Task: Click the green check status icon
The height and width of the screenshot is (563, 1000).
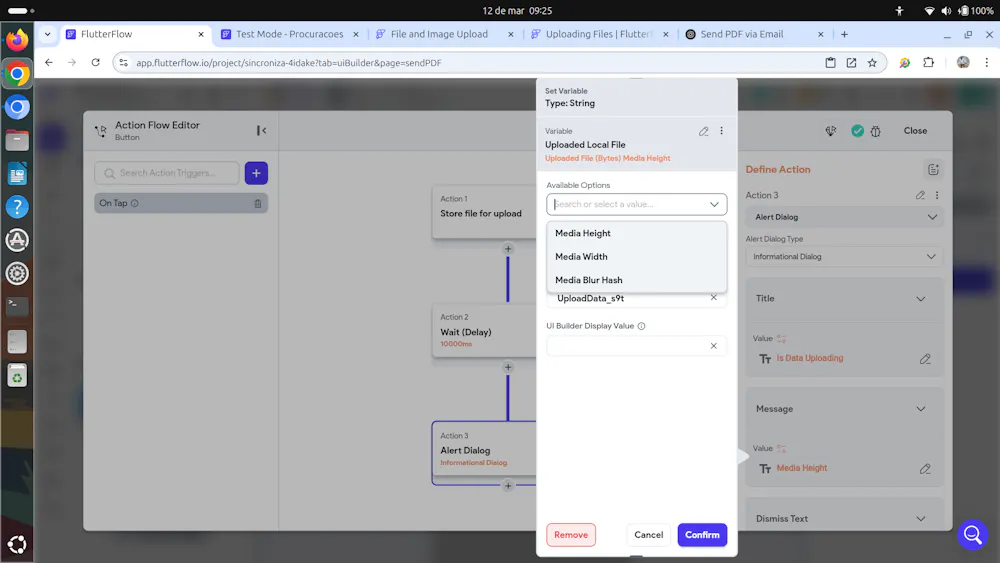Action: 857,131
